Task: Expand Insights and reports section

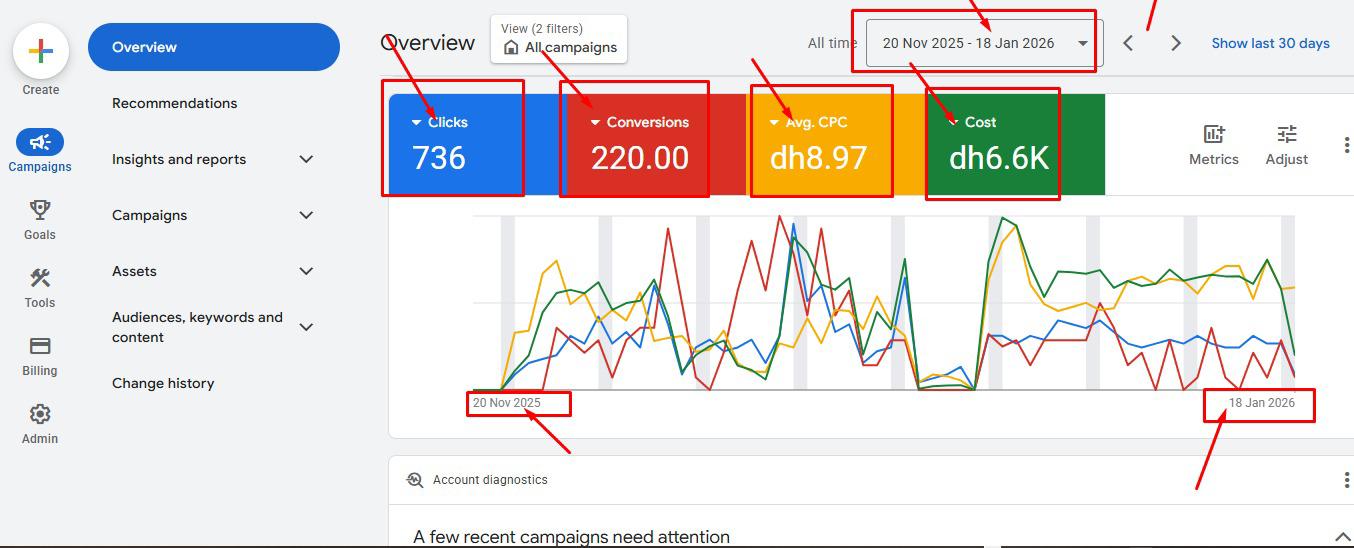Action: click(306, 159)
